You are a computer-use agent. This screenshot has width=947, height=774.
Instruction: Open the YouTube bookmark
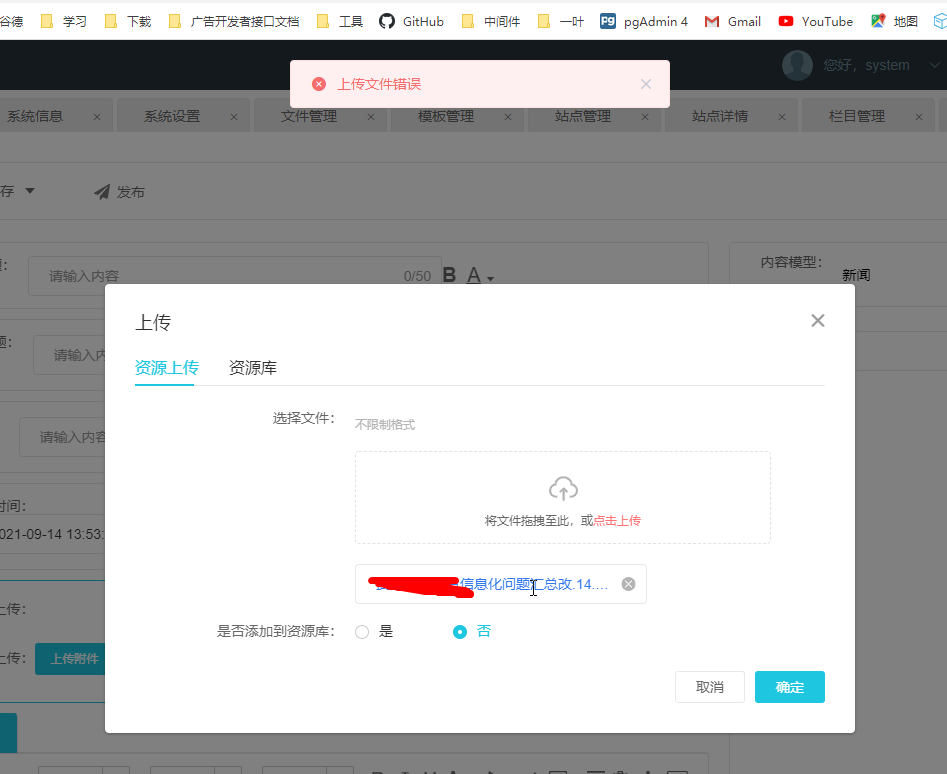815,21
